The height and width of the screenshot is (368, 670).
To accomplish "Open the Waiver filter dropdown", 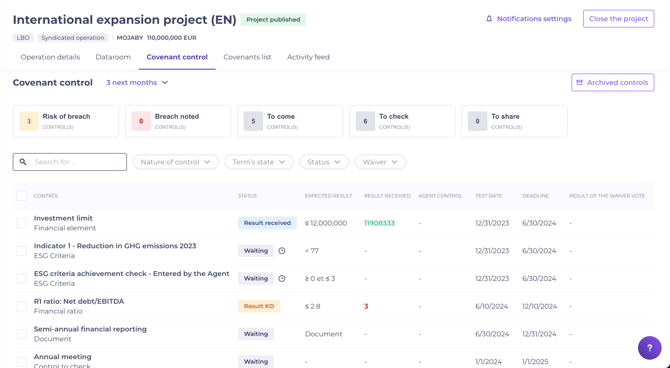I will click(380, 162).
